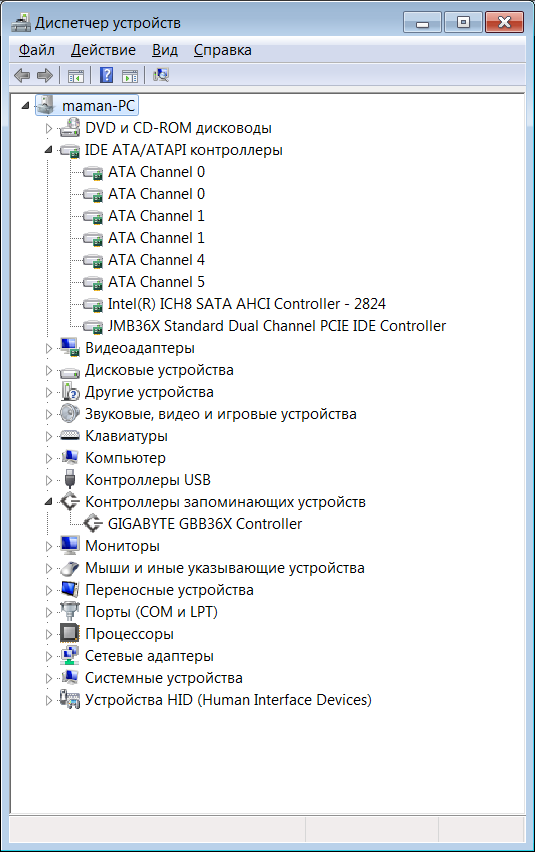Expand the Видеоадаптеры node
This screenshot has height=852, width=535.
48,348
